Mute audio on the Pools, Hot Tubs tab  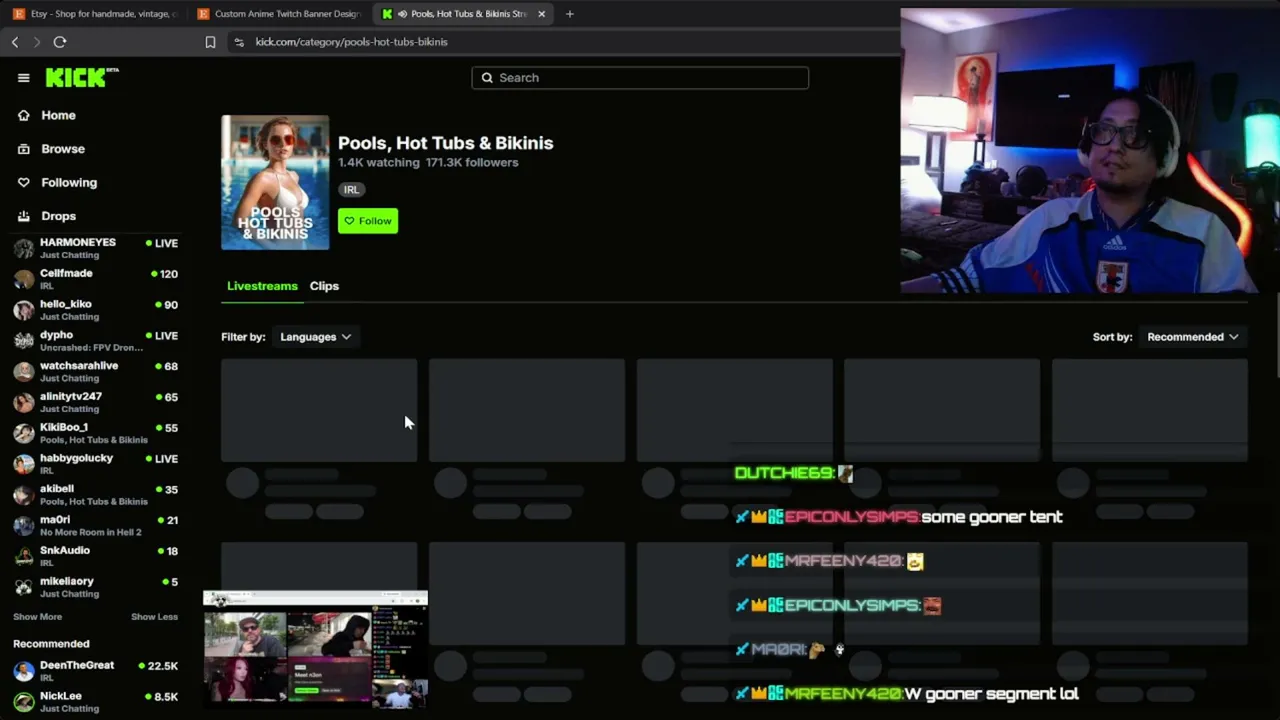402,14
